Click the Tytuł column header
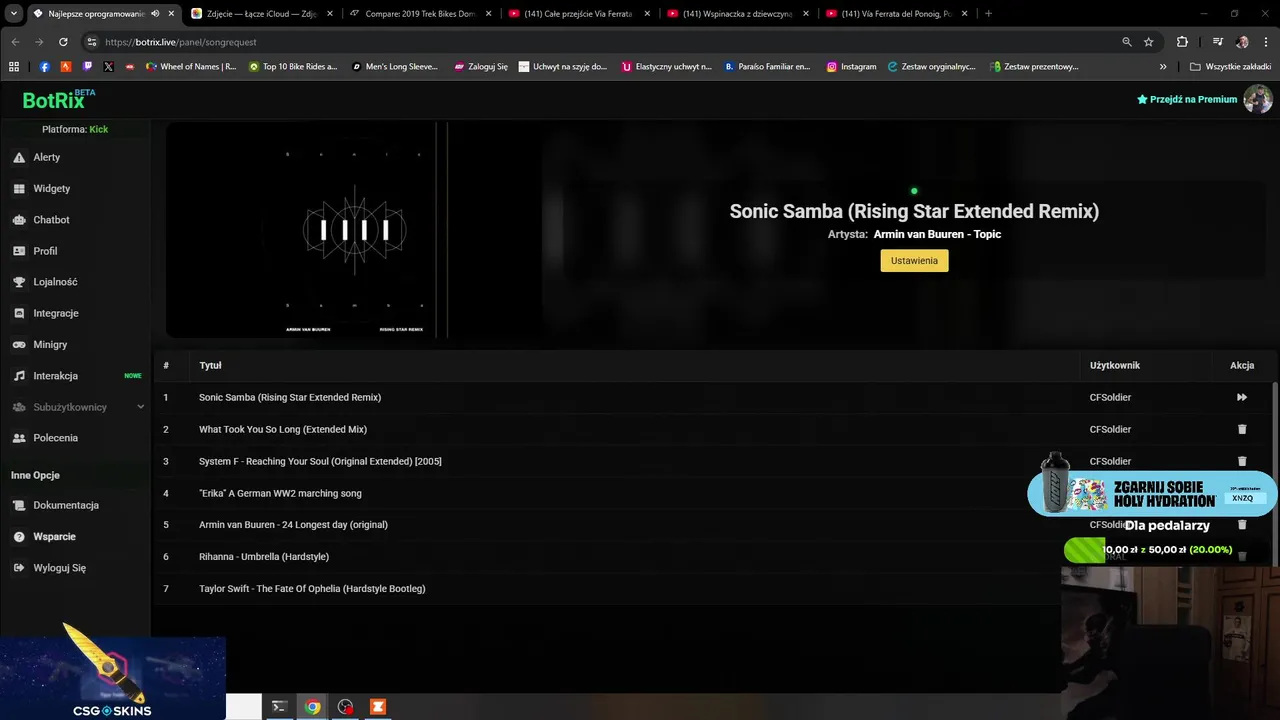 point(210,365)
